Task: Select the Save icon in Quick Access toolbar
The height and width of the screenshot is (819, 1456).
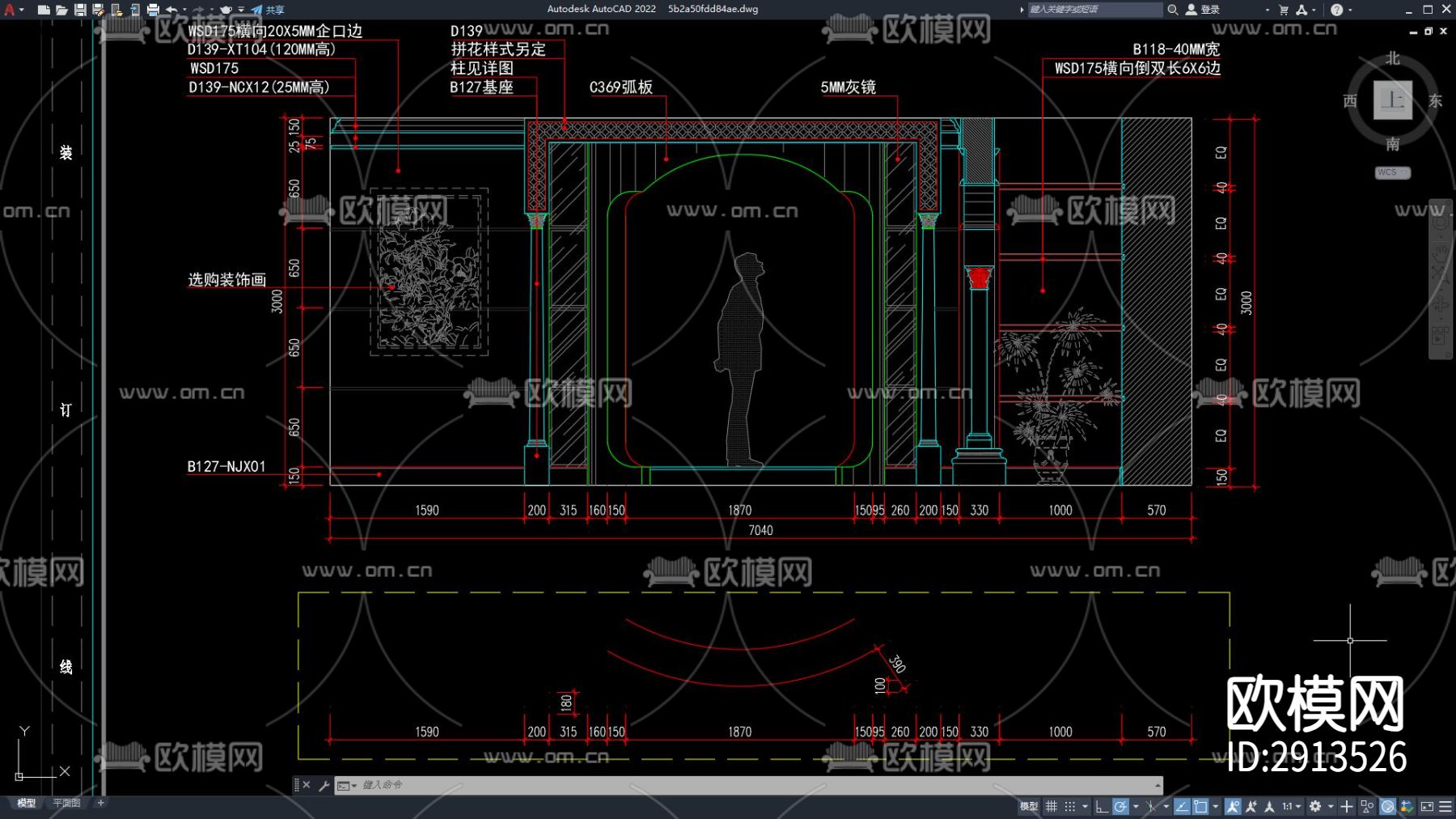Action: coord(80,8)
